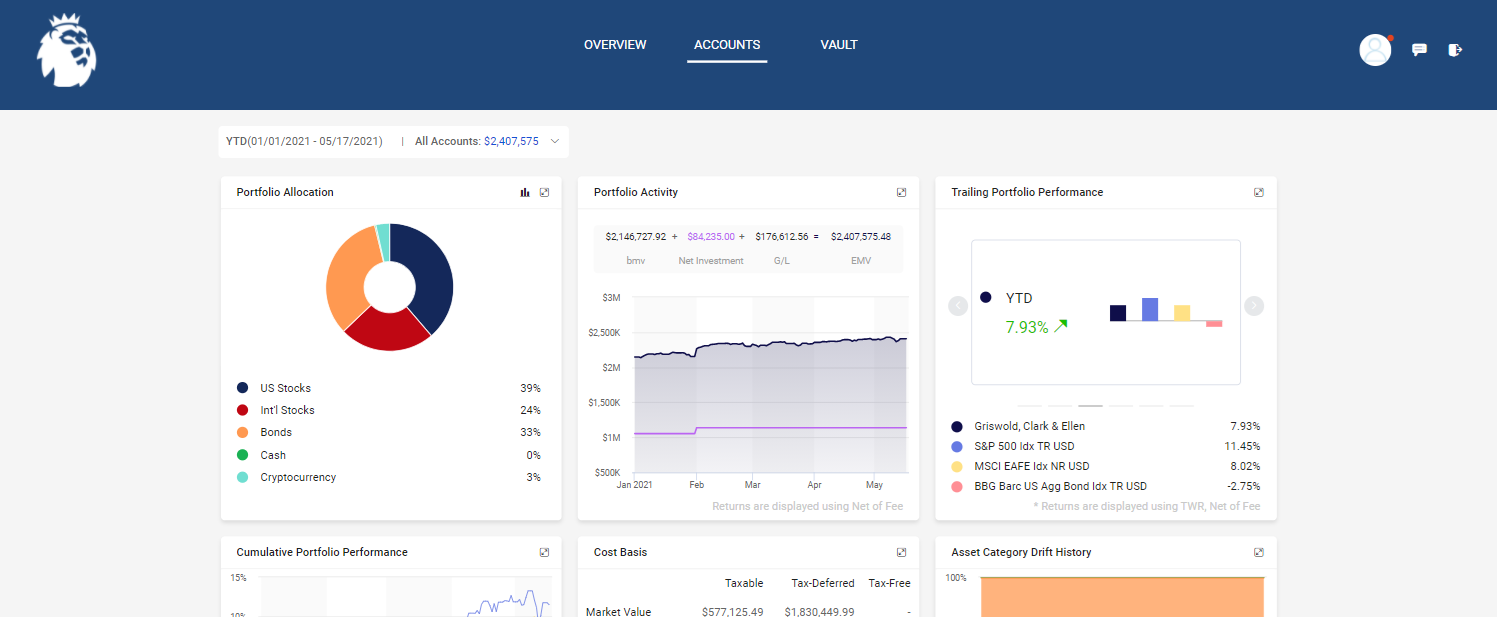The height and width of the screenshot is (621, 1497).
Task: Select a carousel pagination dot below performance chart
Action: 1089,405
